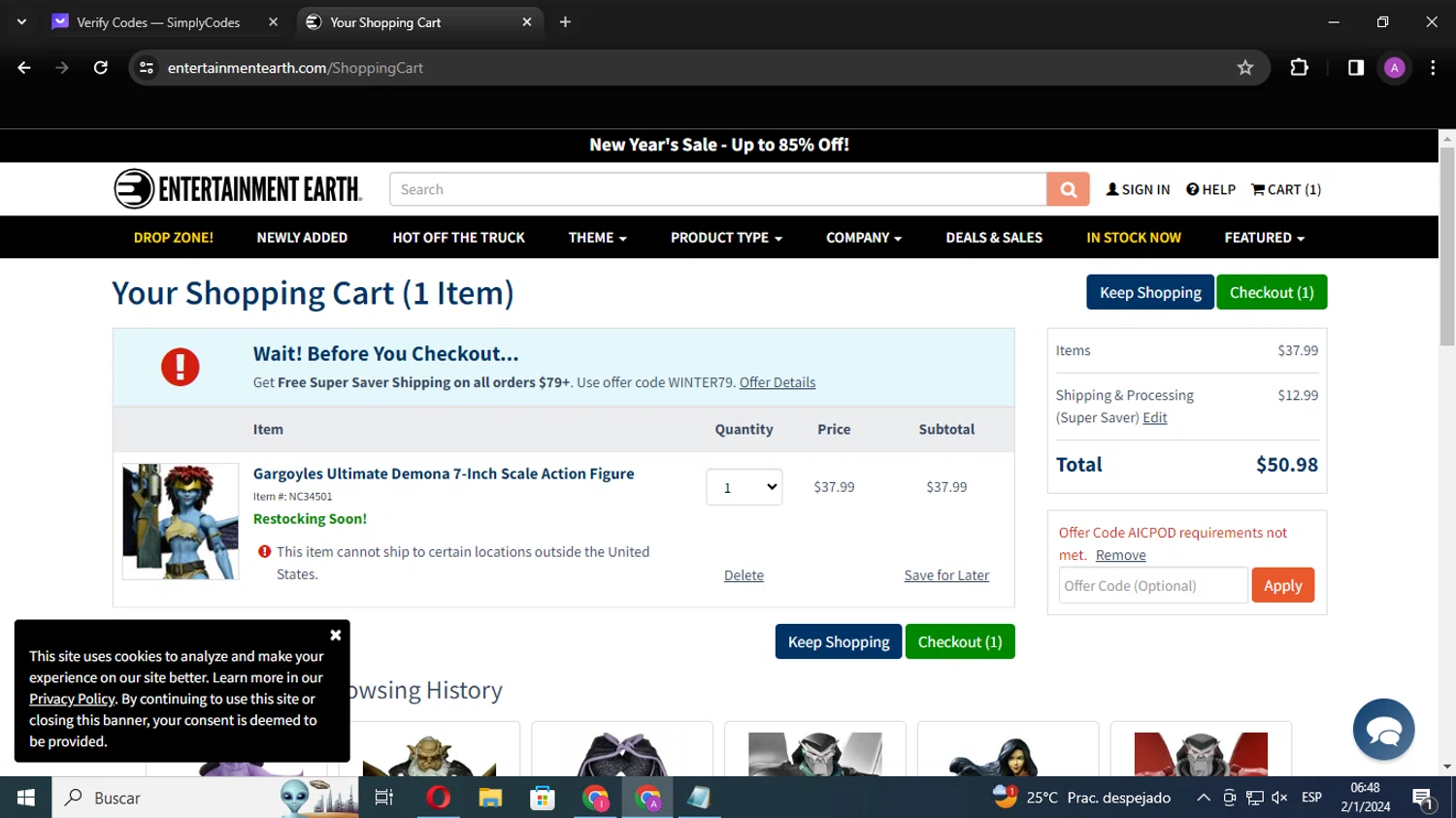Click bottom Keep Shopping button

point(839,641)
